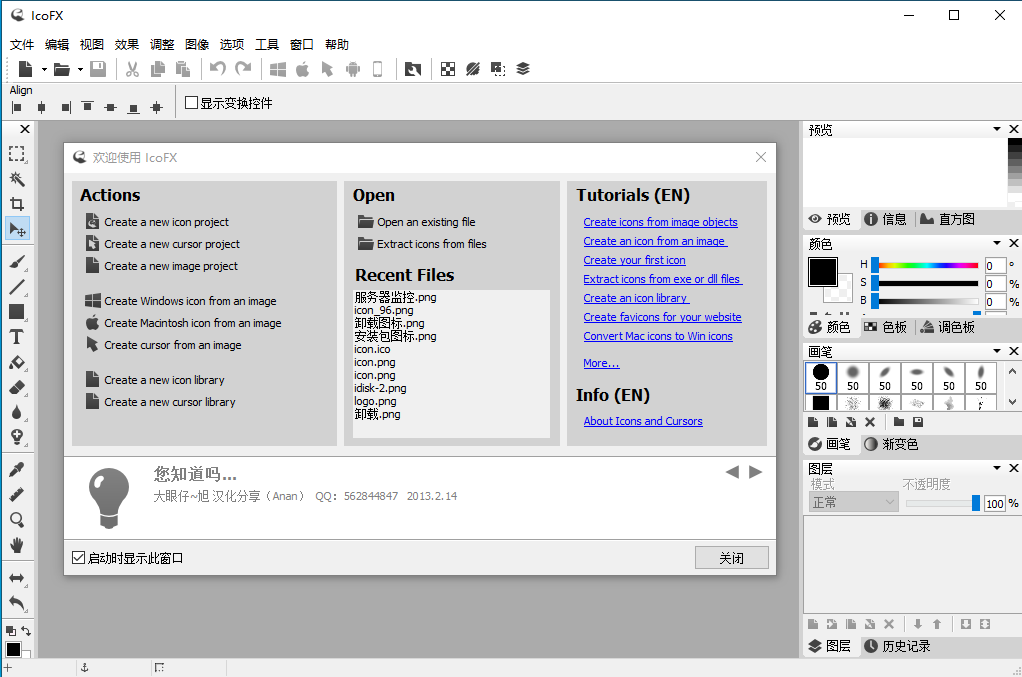
Task: Switch to the 历史记录 tab
Action: point(898,646)
